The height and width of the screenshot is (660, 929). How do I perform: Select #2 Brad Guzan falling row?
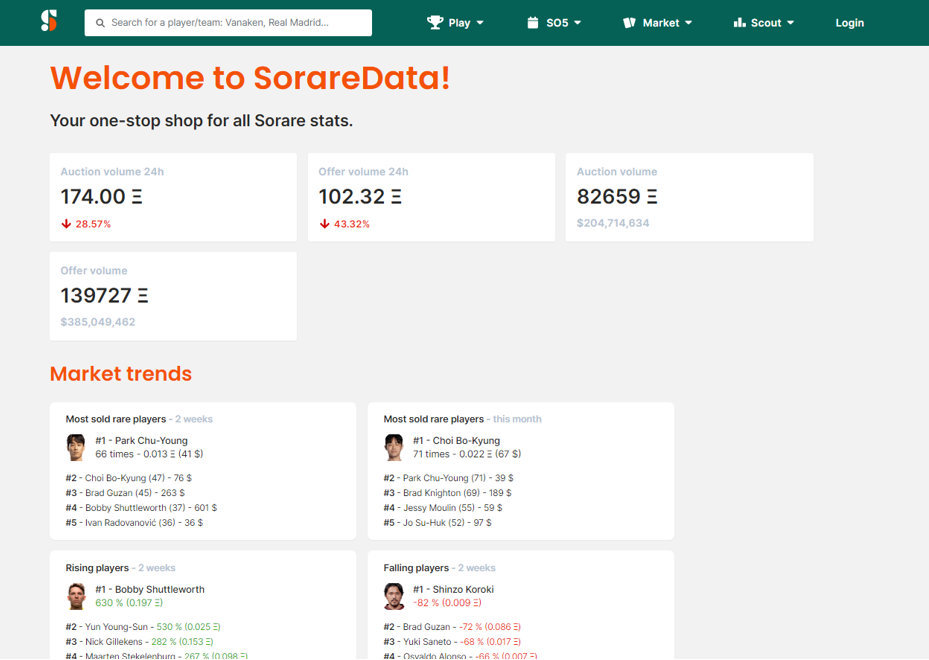click(452, 626)
